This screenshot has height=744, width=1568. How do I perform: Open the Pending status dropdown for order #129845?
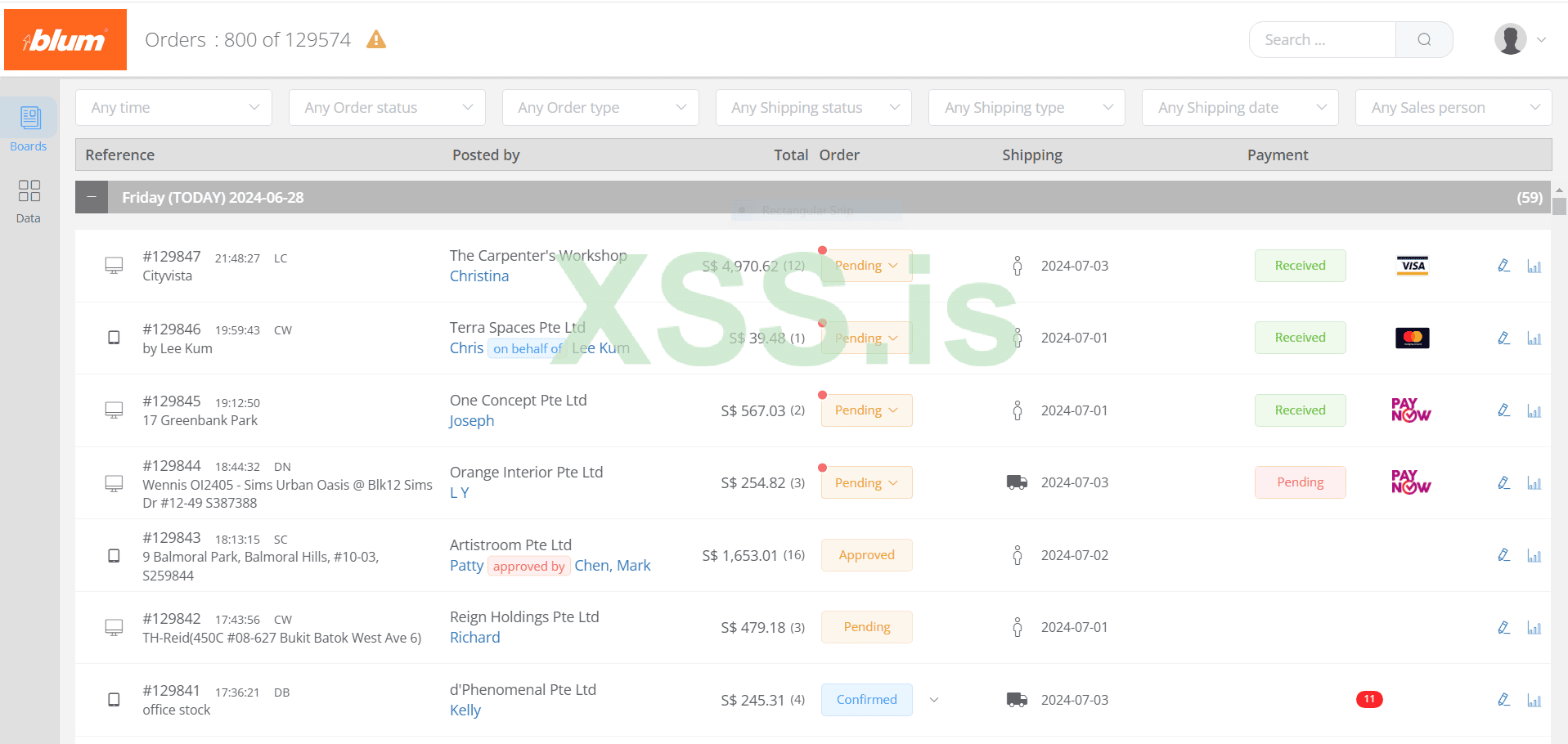click(866, 410)
